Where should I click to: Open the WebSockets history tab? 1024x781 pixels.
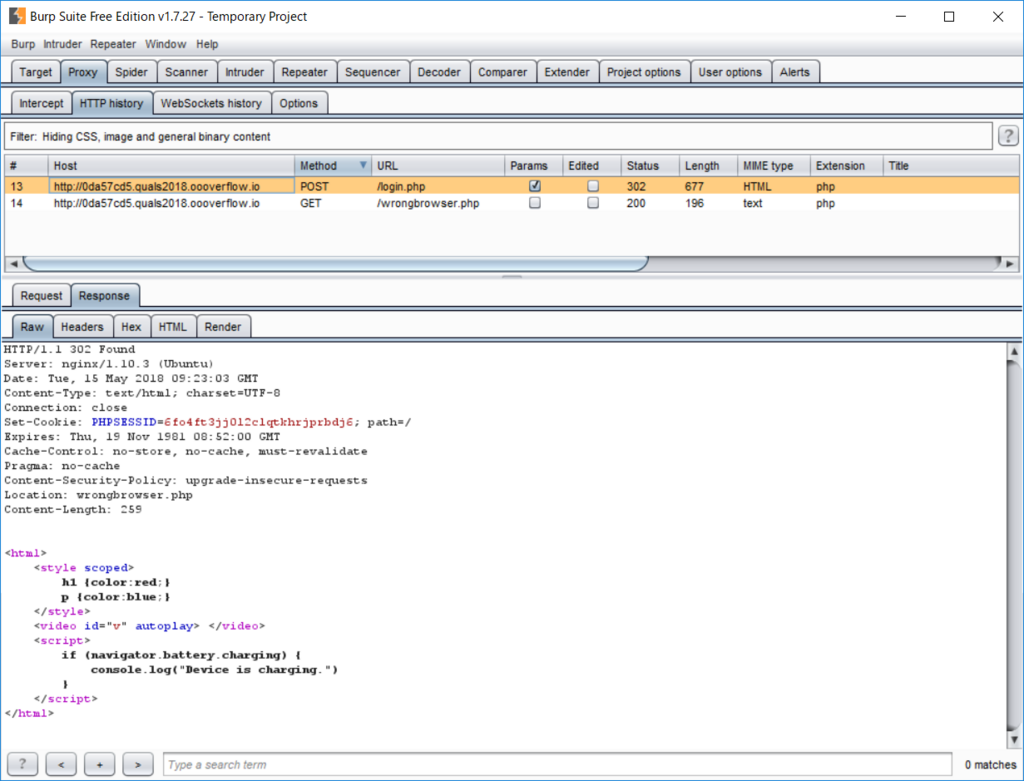coord(211,103)
